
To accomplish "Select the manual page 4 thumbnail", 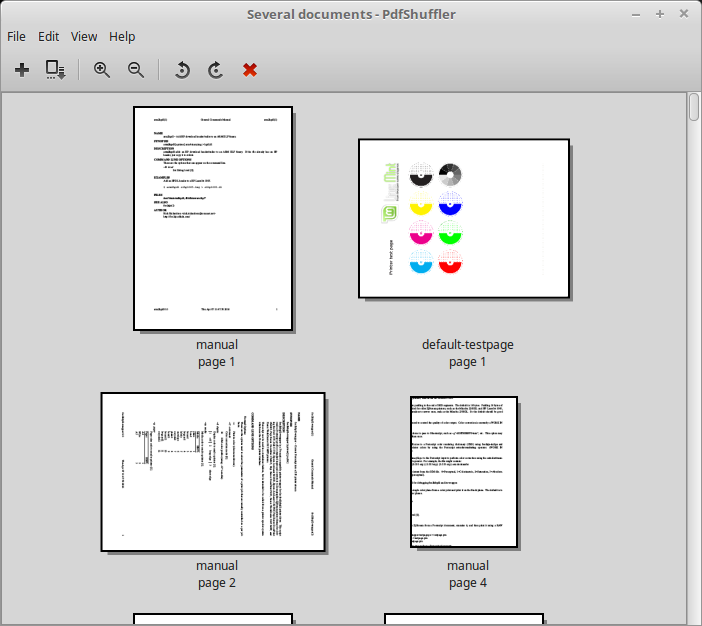I will pos(464,471).
